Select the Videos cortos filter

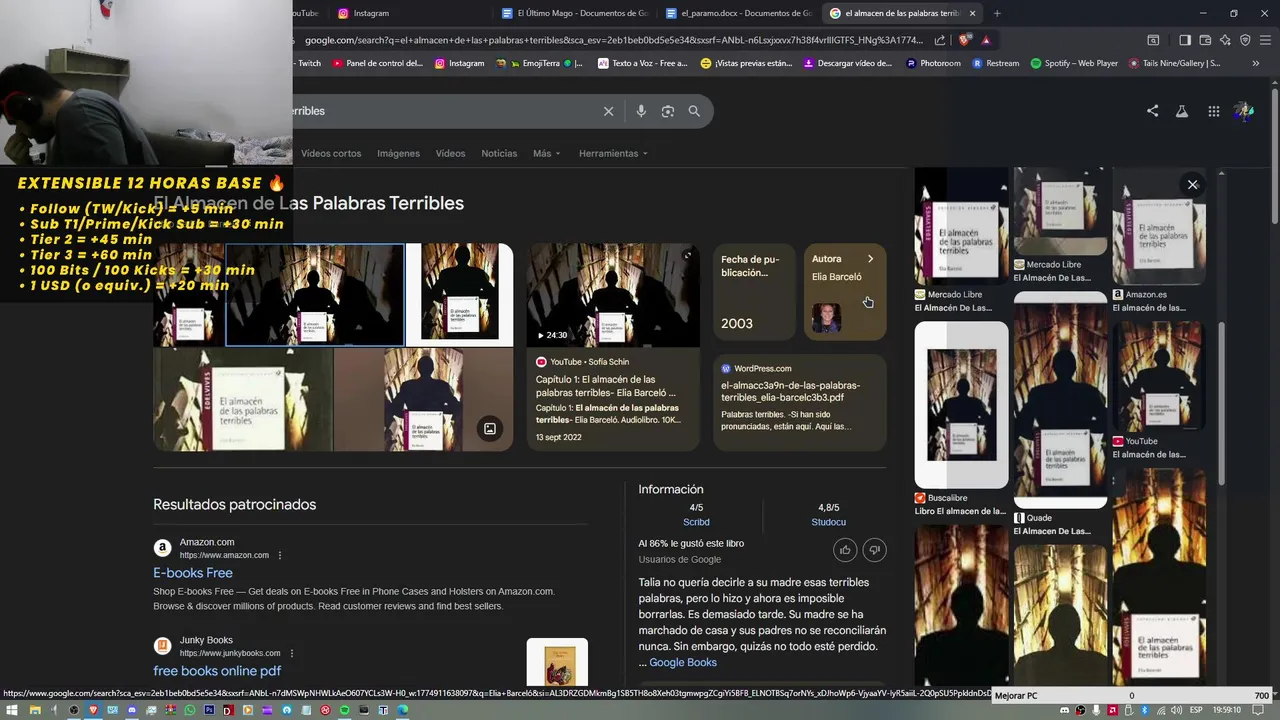tap(331, 153)
